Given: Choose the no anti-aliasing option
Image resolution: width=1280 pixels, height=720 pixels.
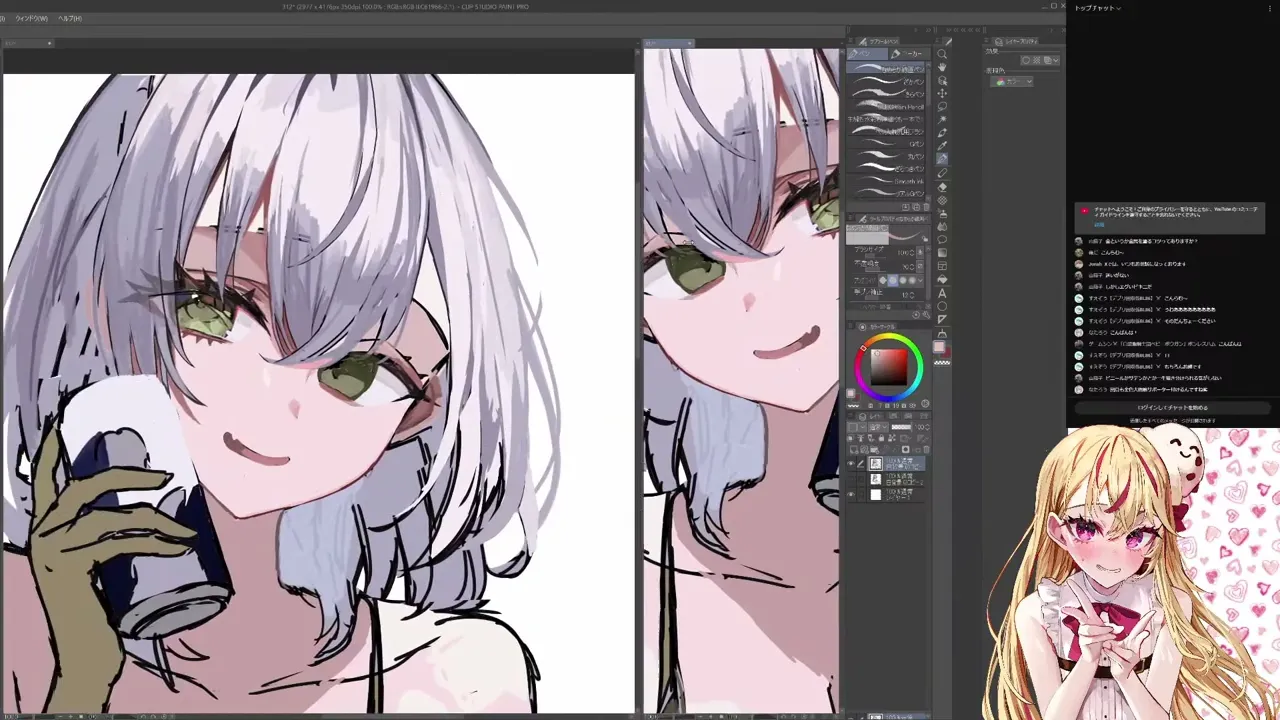Looking at the screenshot, I should (x=883, y=280).
